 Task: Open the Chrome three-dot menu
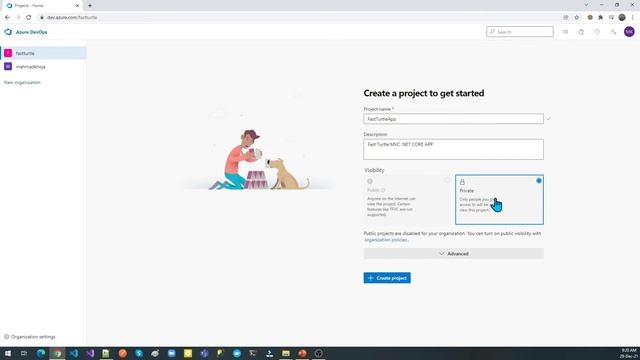pyautogui.click(x=633, y=17)
